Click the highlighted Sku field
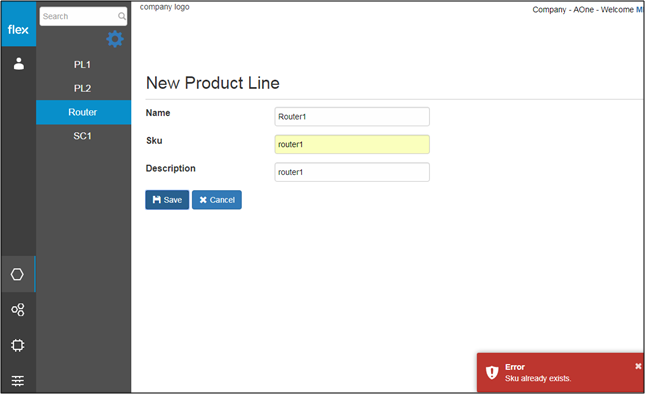Viewport: 645px width, 394px height. pos(352,144)
